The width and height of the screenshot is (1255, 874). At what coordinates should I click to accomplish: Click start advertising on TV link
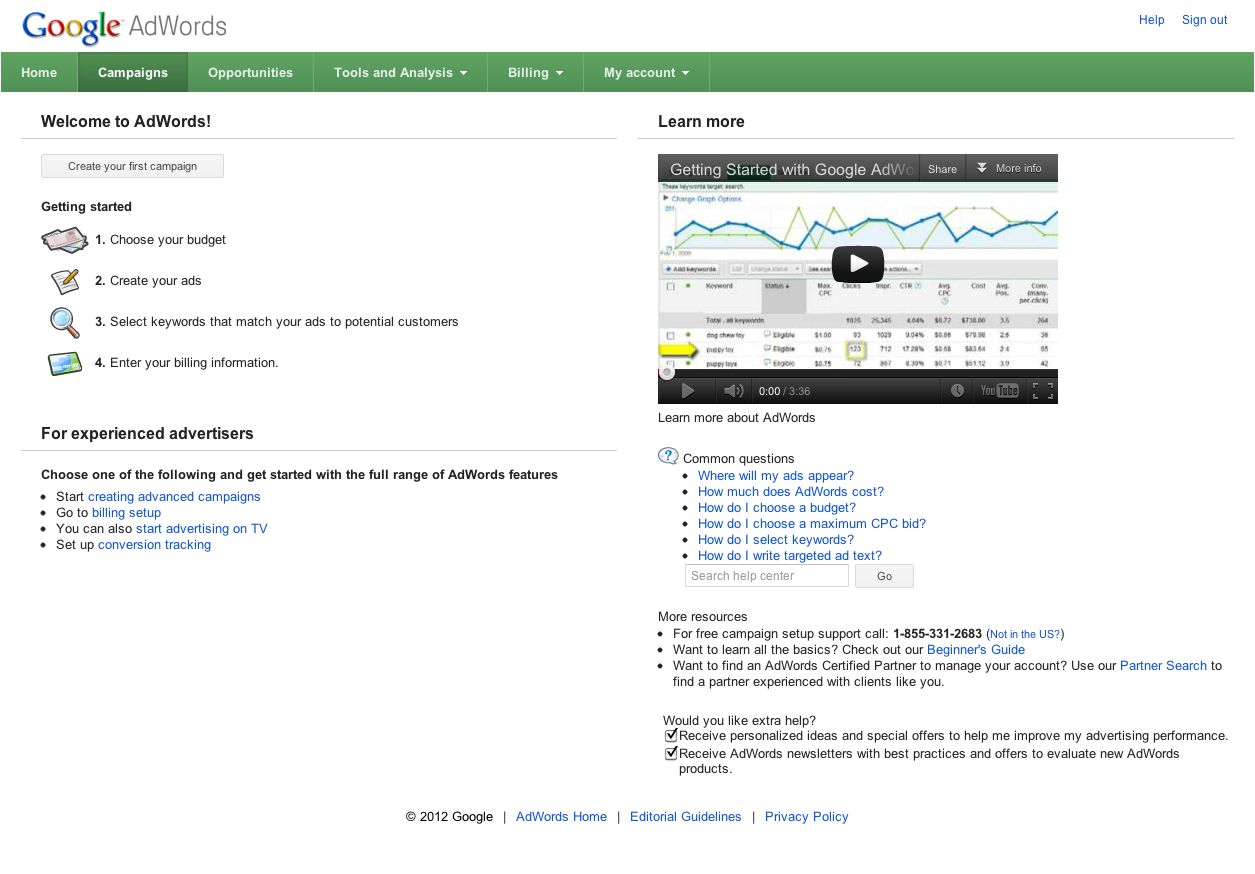pos(202,529)
